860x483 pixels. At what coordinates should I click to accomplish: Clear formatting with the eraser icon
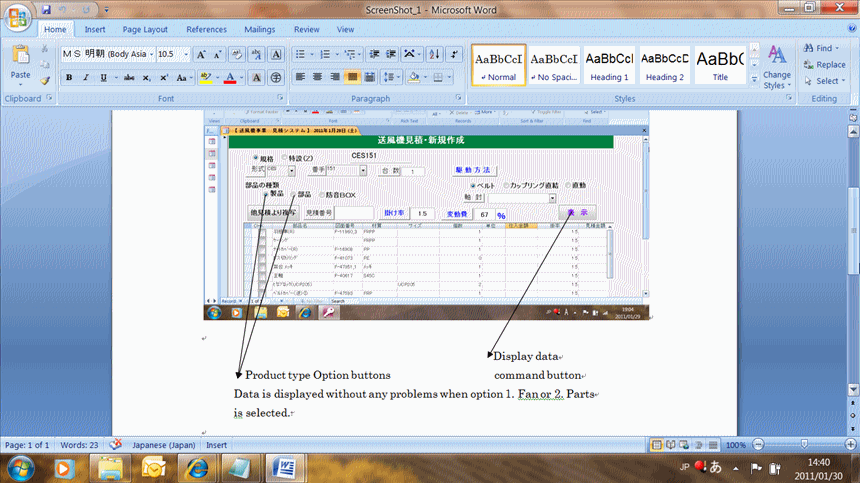237,54
